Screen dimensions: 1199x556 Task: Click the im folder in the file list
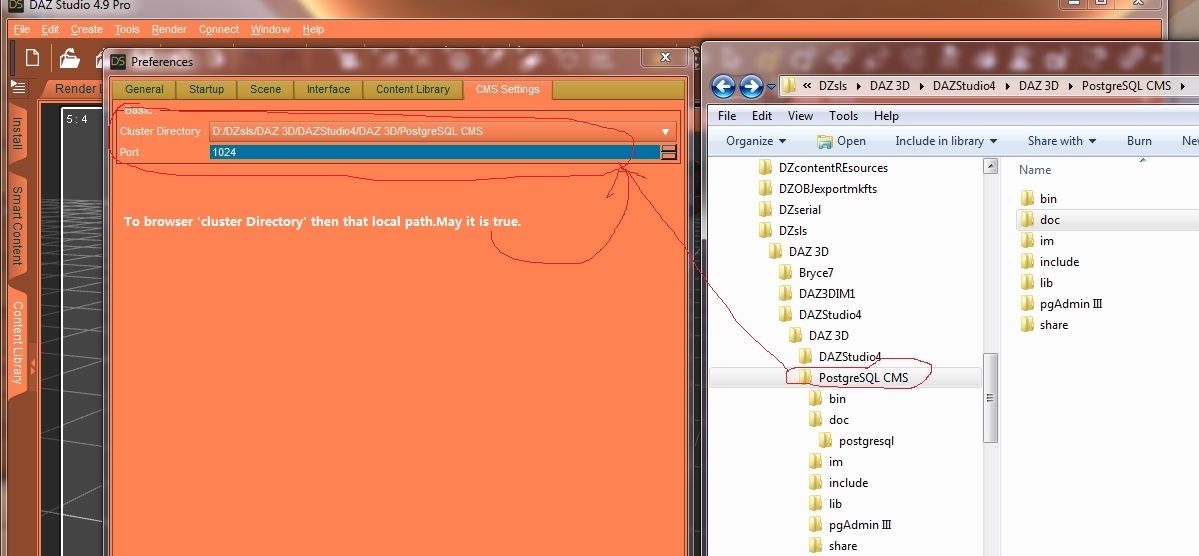coord(1037,241)
